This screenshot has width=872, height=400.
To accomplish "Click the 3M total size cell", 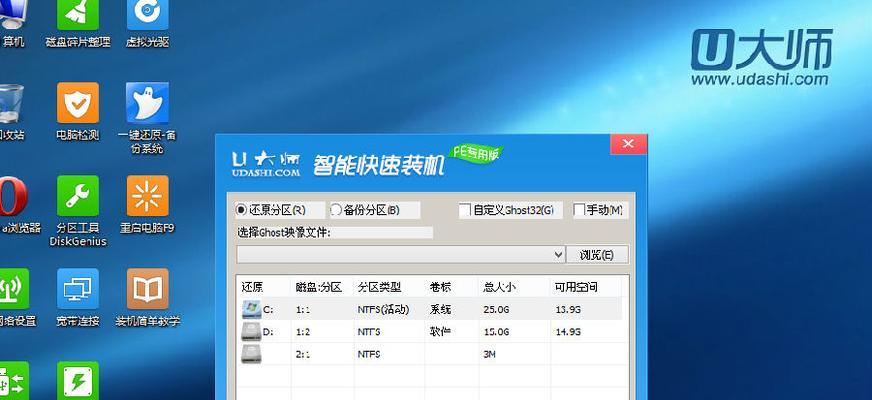I will (489, 354).
